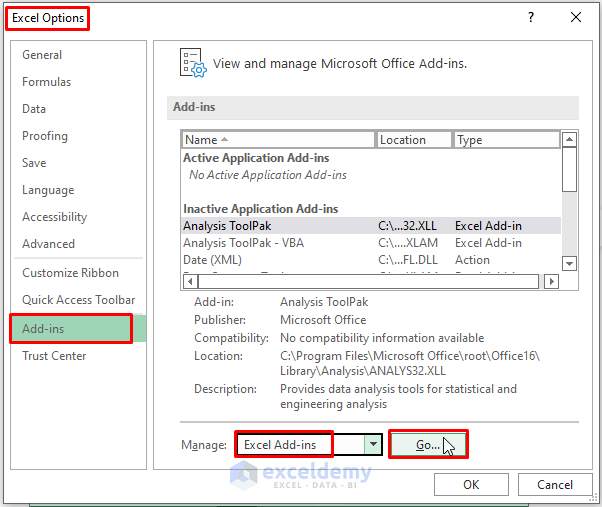Go to the Advanced options category
Viewport: 602px width, 507px height.
coord(48,244)
